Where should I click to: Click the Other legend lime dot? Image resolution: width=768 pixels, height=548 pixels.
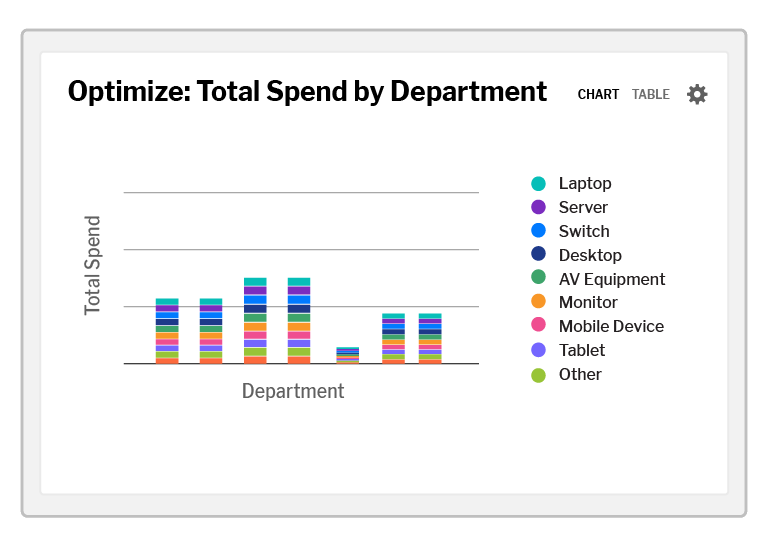(538, 376)
